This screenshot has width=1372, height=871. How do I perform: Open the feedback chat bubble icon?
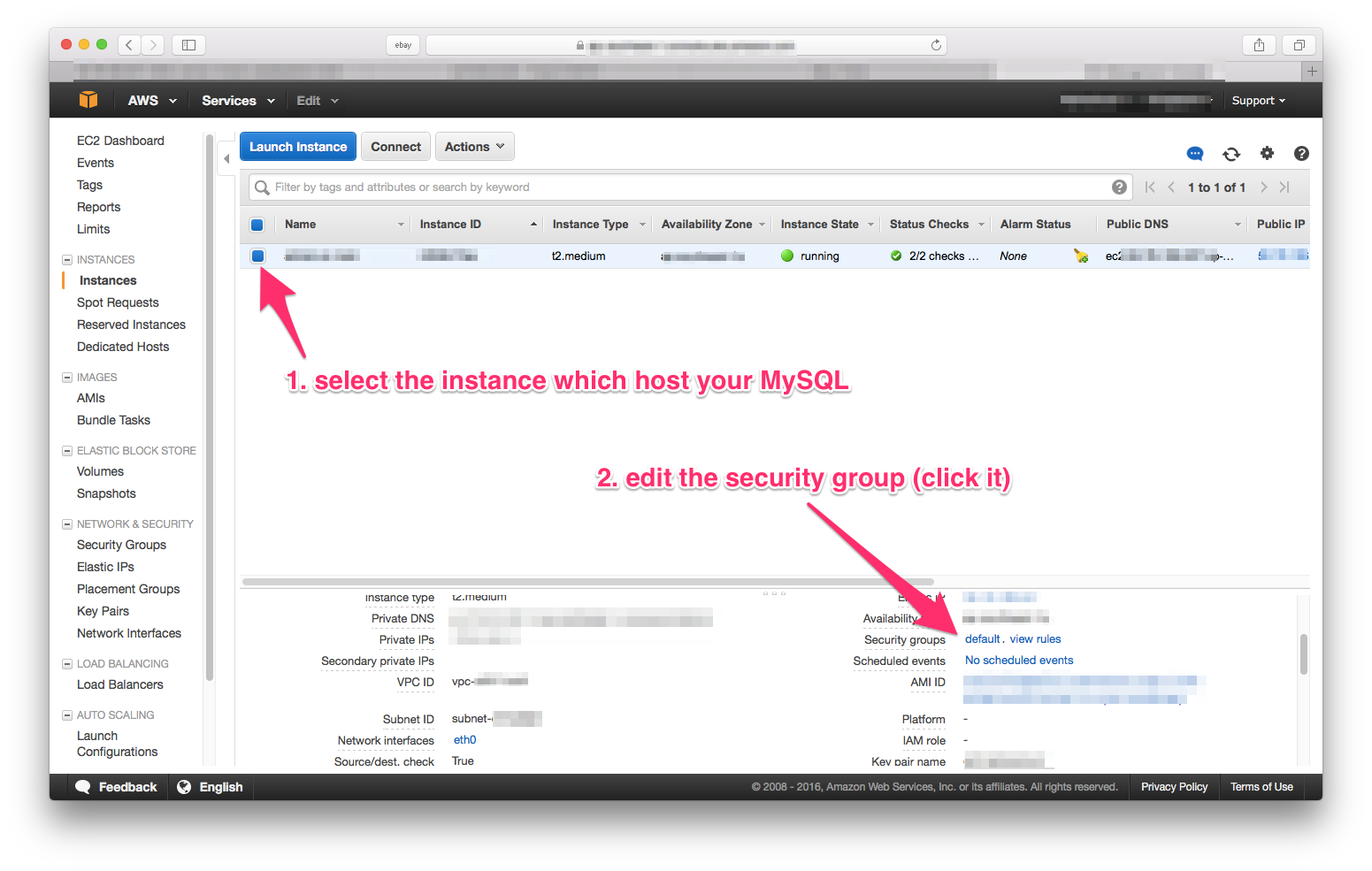[1195, 154]
